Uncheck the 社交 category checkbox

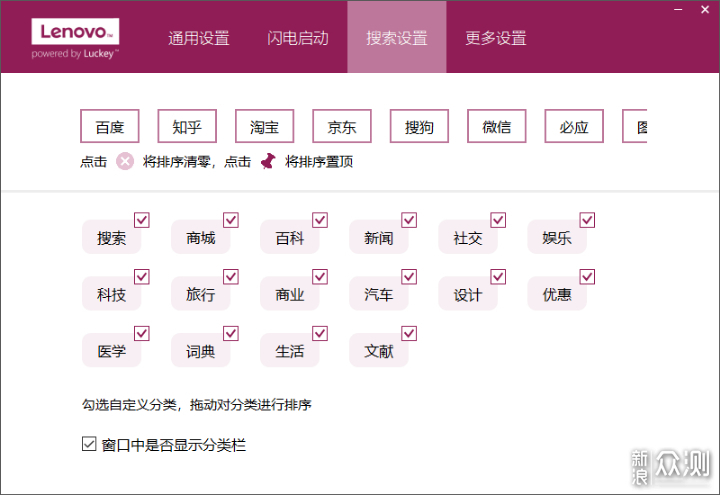tap(498, 220)
